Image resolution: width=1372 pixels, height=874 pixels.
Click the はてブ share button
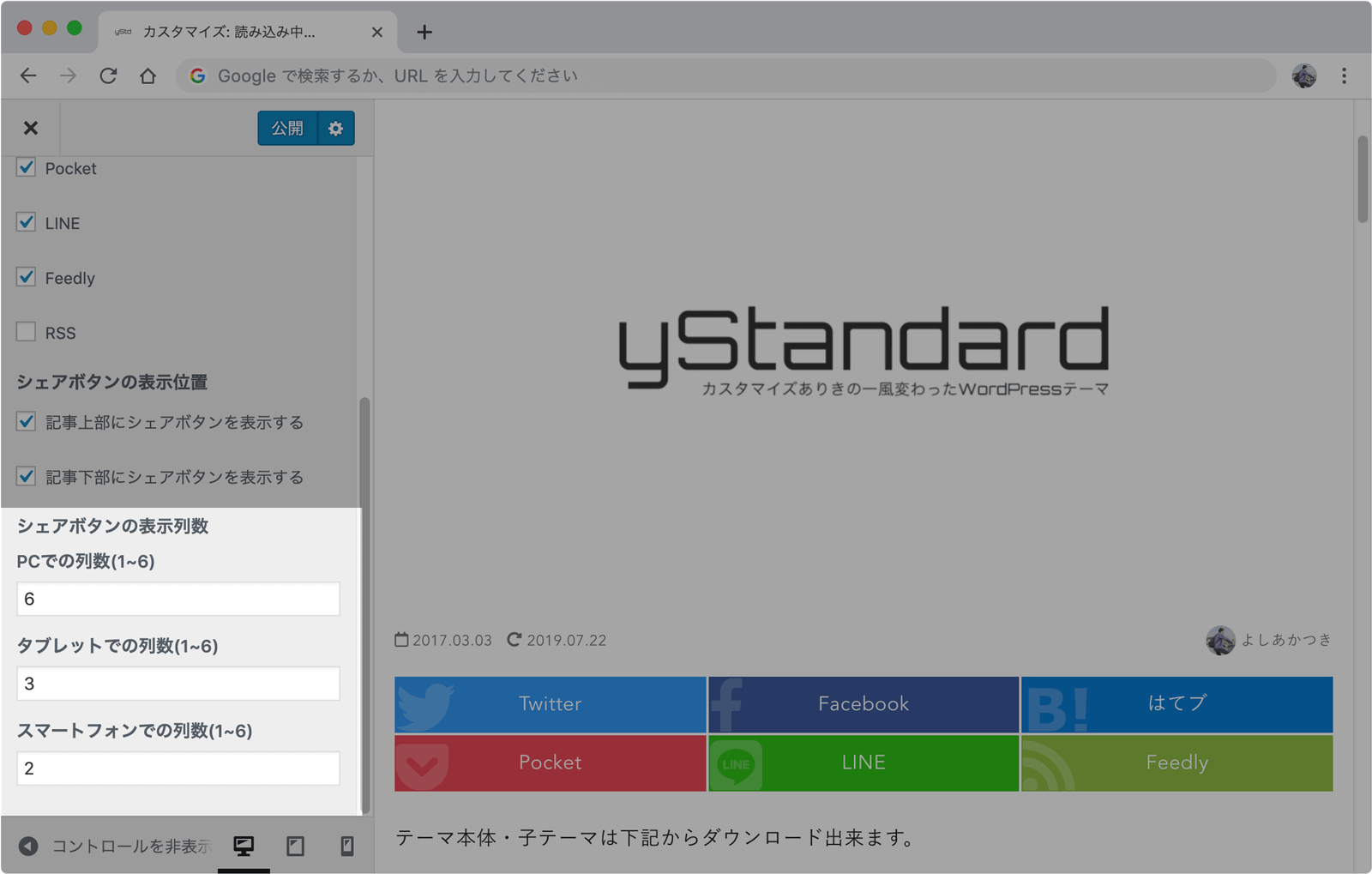[x=1176, y=704]
